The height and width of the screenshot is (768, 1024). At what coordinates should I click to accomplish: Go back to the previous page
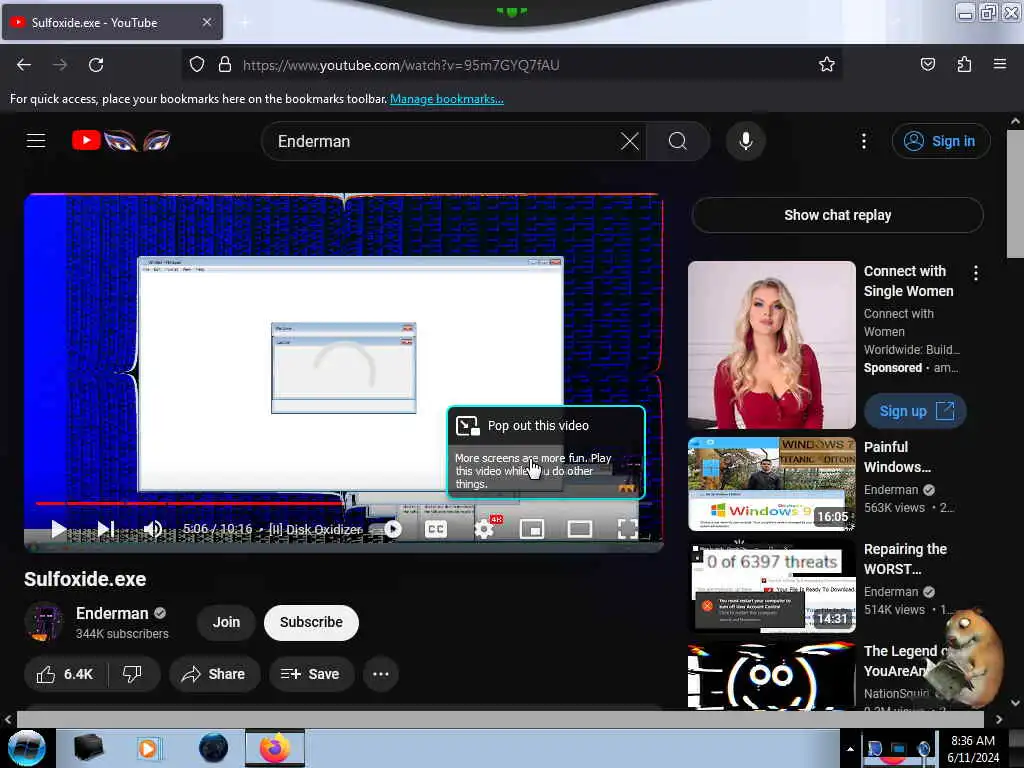[24, 65]
